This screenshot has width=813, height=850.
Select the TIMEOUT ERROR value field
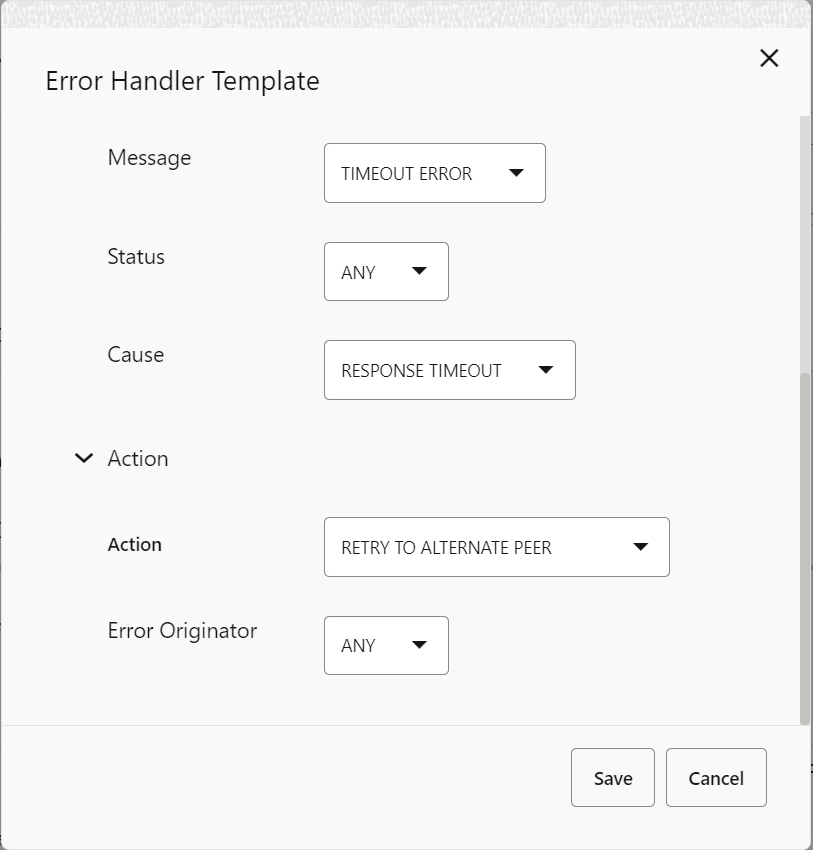(x=405, y=173)
